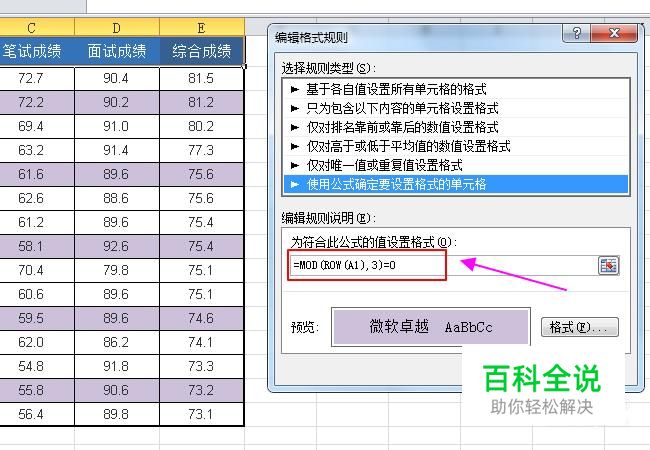Click the purple 微软卓越 AaBbCc preview swatch

click(431, 327)
